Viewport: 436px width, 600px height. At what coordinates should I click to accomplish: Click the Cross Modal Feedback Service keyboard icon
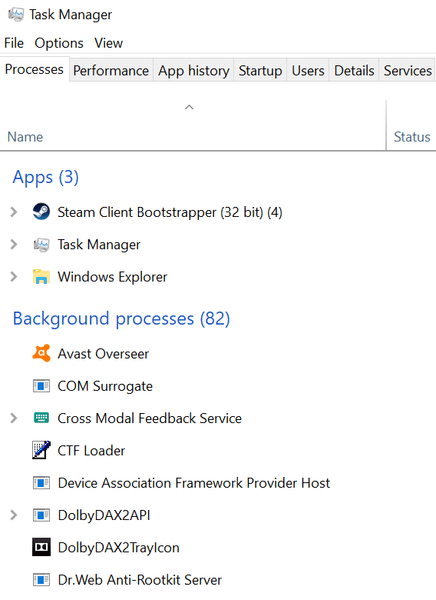coord(41,417)
